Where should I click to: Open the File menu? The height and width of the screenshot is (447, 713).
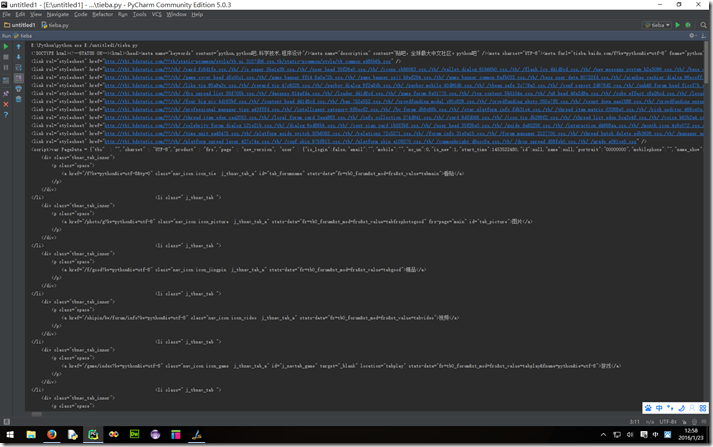pos(6,15)
